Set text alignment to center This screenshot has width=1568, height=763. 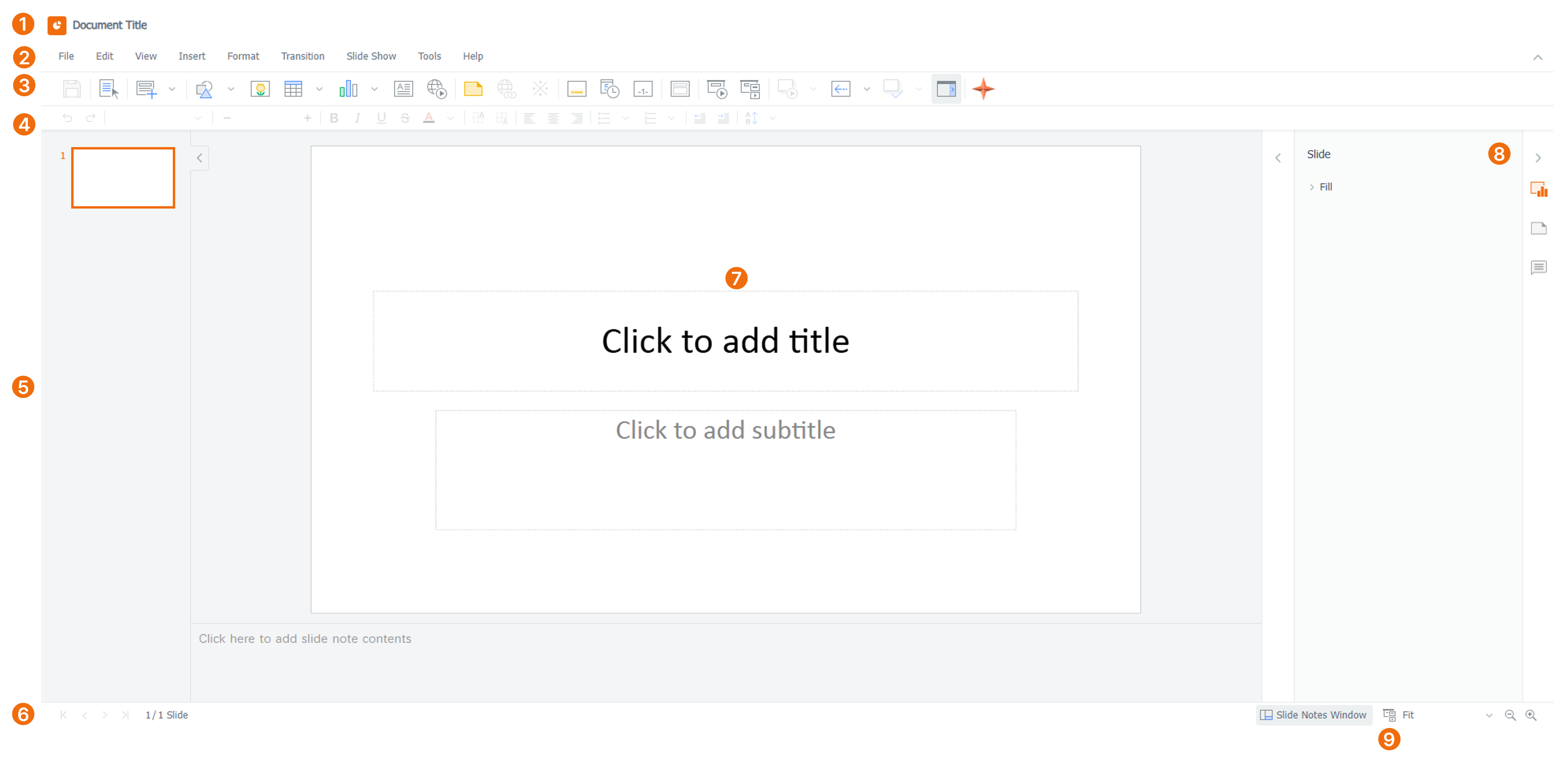(553, 118)
